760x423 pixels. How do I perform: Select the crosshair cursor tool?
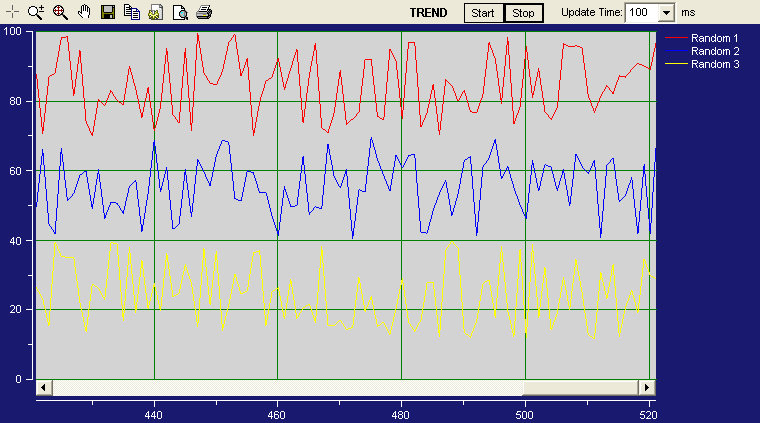point(13,13)
